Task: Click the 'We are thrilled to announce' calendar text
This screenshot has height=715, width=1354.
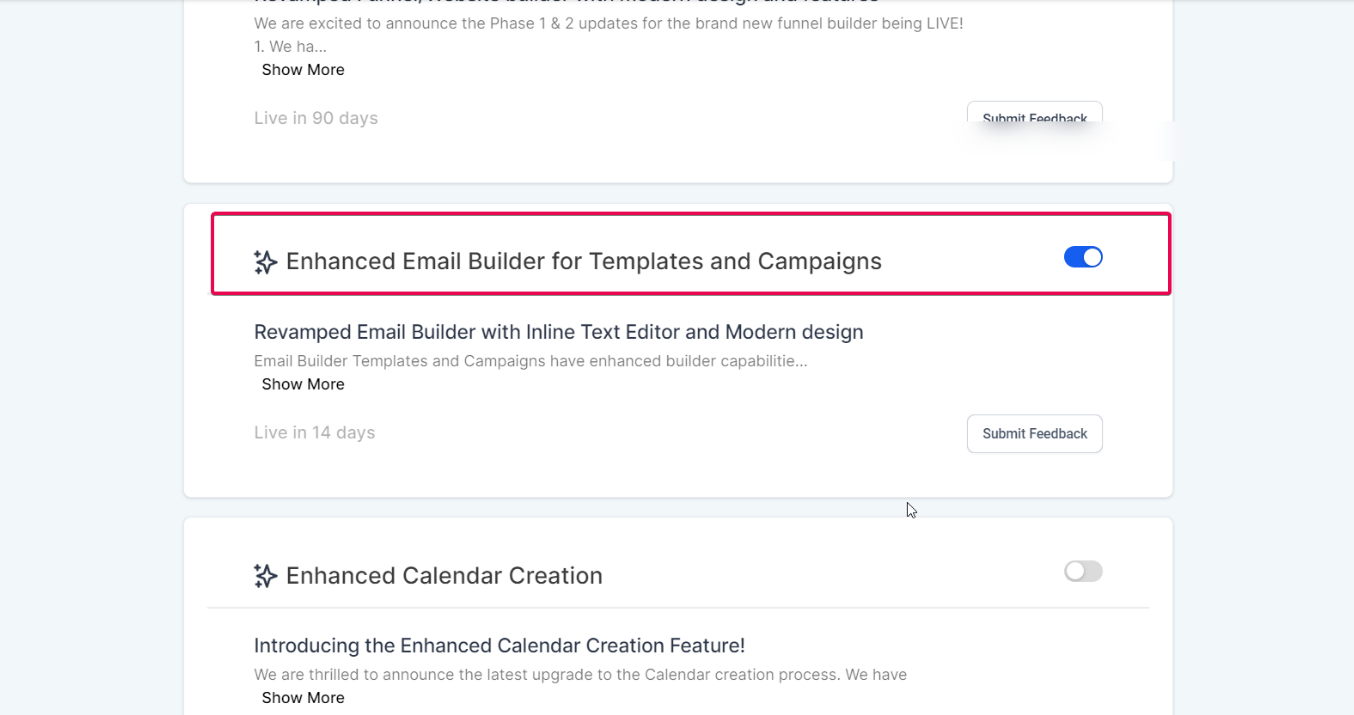Action: (x=580, y=675)
